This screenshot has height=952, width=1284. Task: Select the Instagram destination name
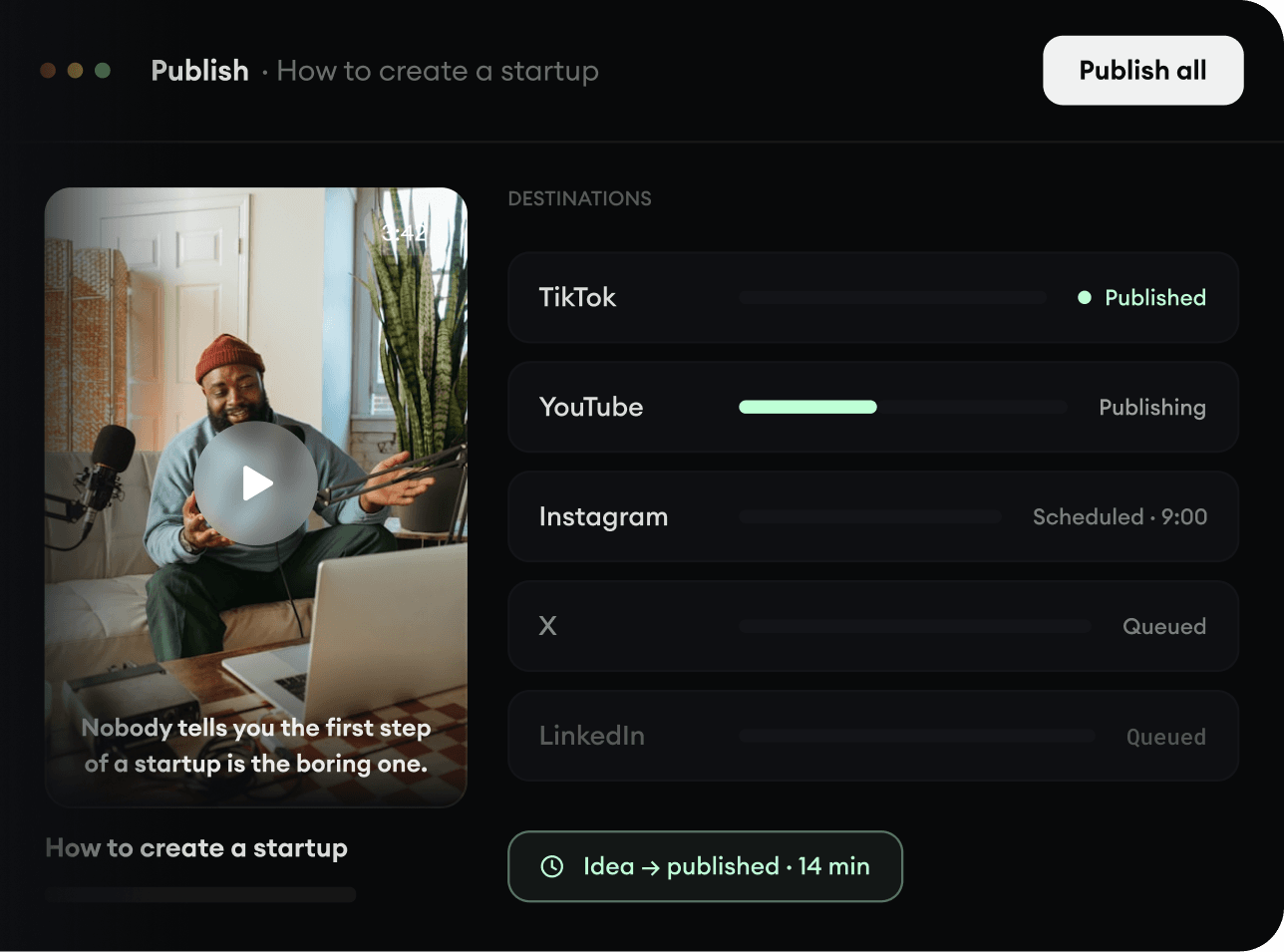tap(603, 516)
